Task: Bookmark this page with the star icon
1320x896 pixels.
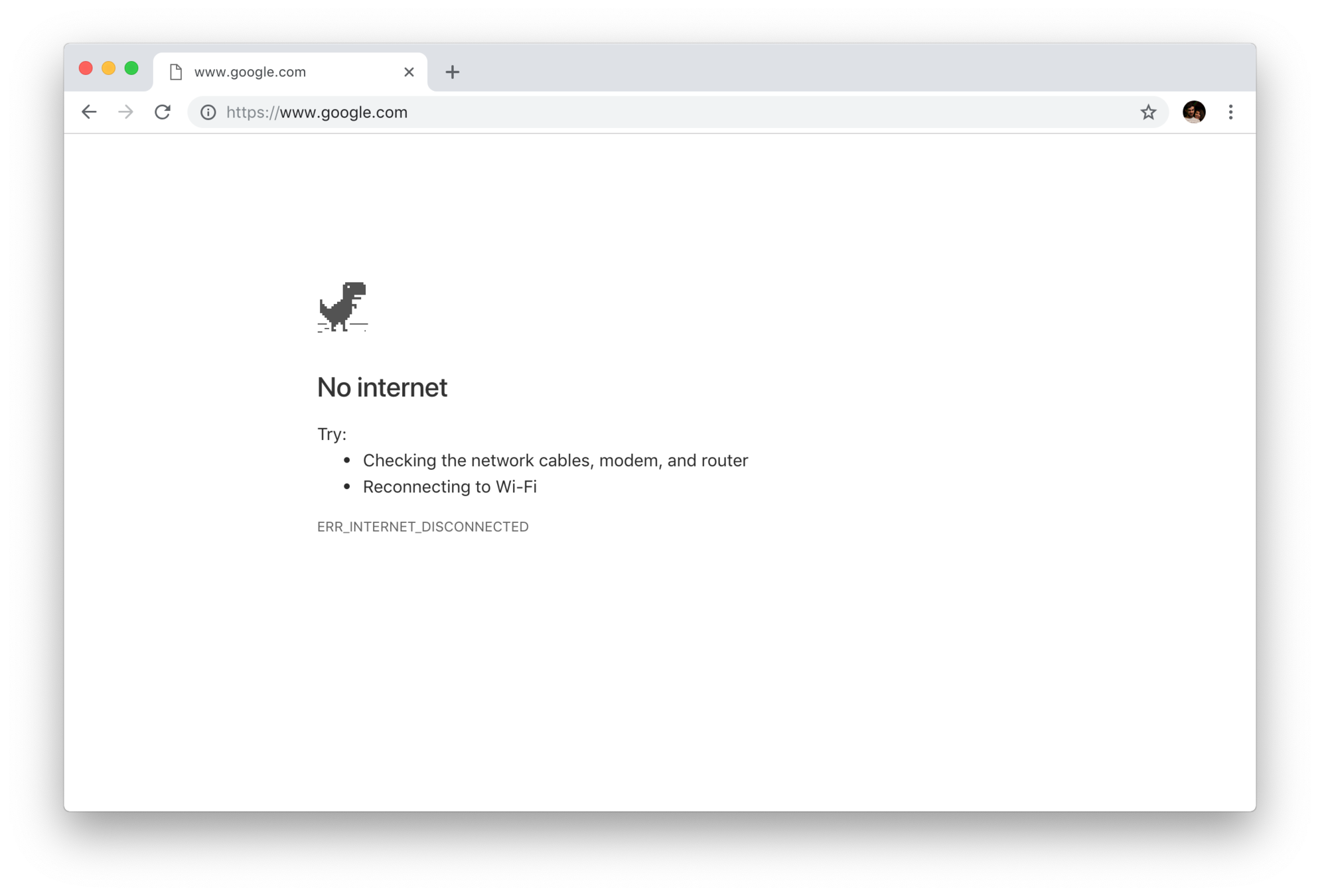Action: pos(1148,112)
